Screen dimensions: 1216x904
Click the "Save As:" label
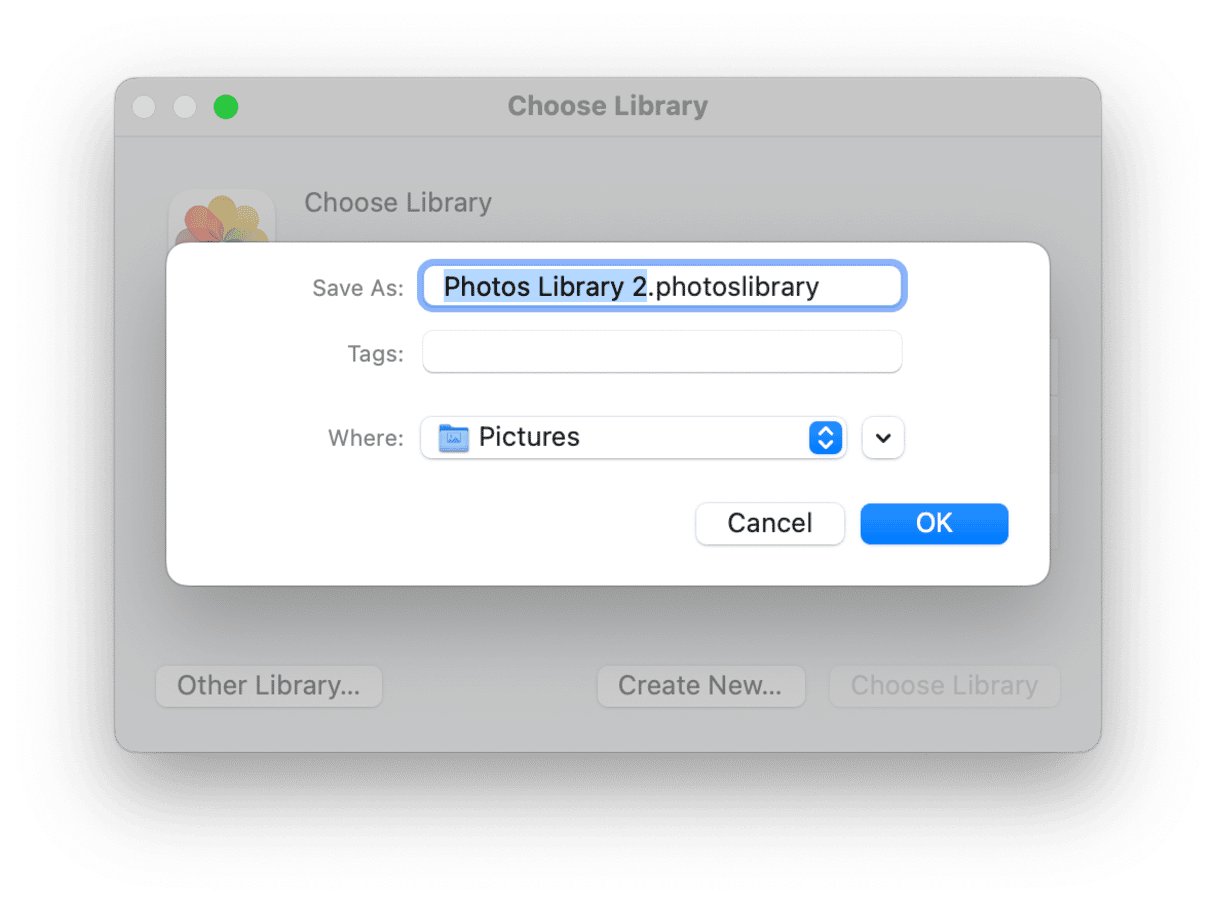pyautogui.click(x=358, y=288)
